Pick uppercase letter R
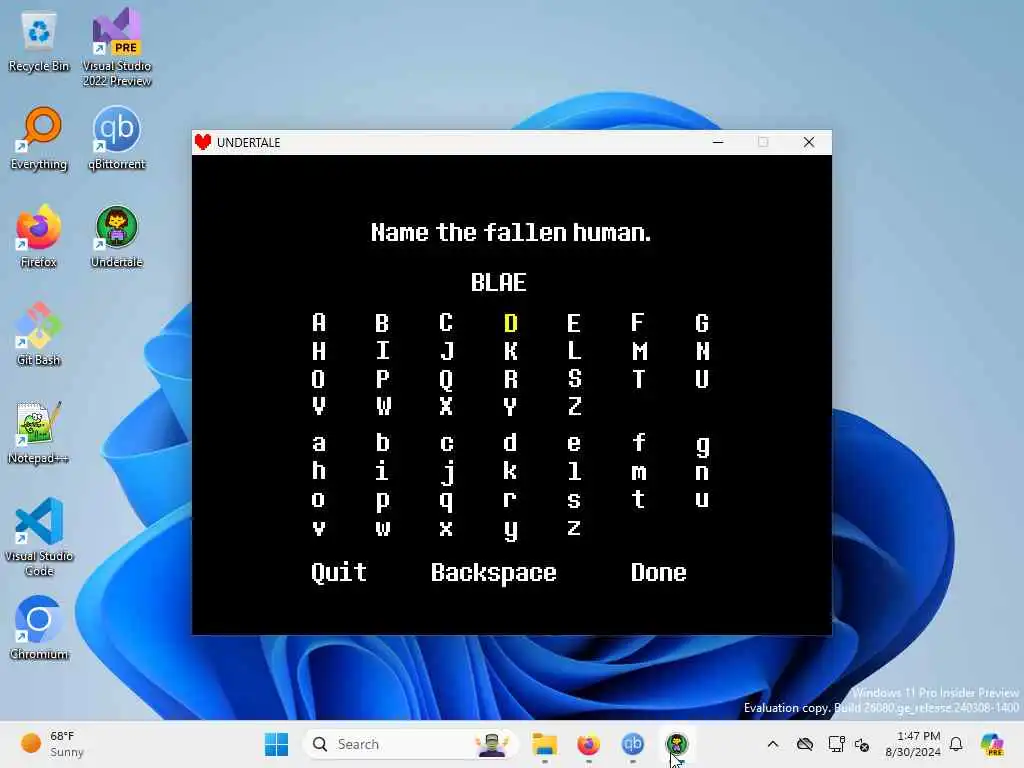The image size is (1024, 768). tap(511, 379)
